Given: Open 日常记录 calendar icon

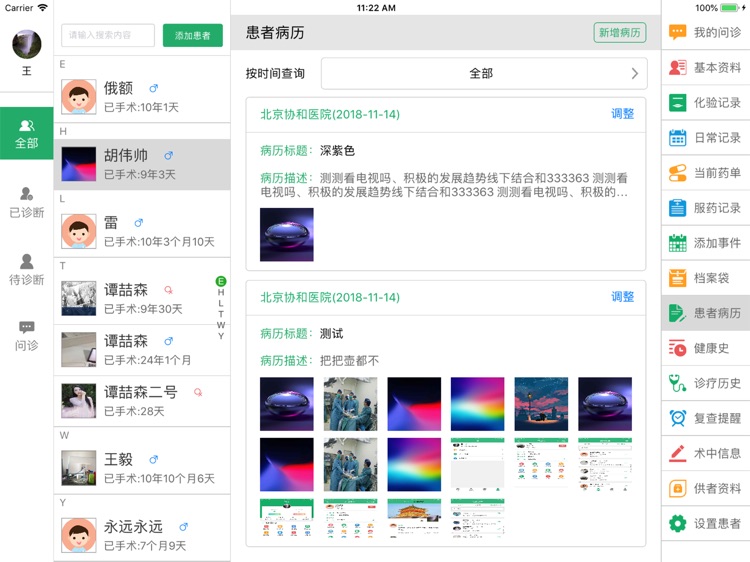Looking at the screenshot, I should click(677, 138).
